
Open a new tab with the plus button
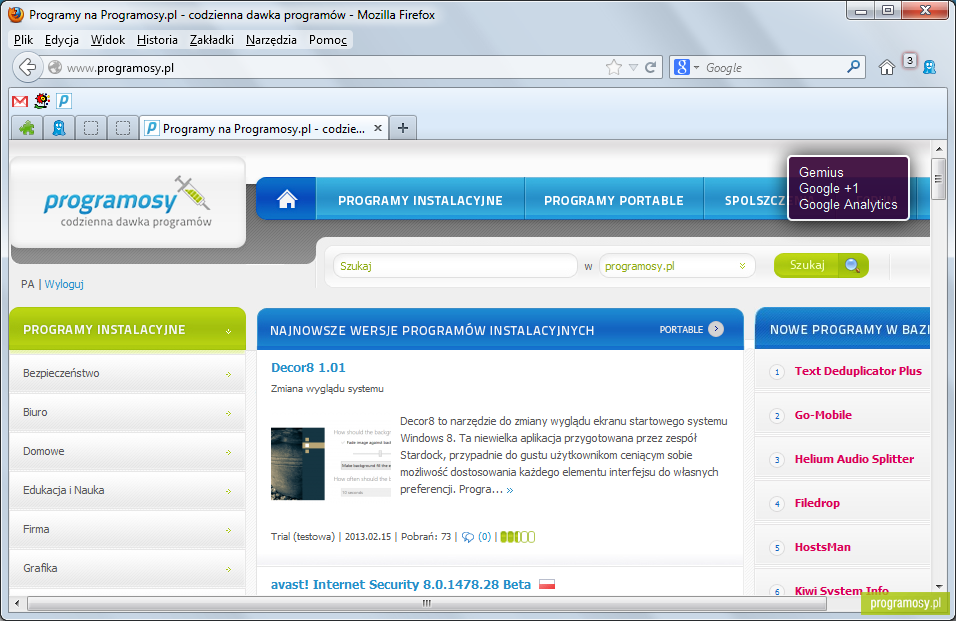(402, 128)
